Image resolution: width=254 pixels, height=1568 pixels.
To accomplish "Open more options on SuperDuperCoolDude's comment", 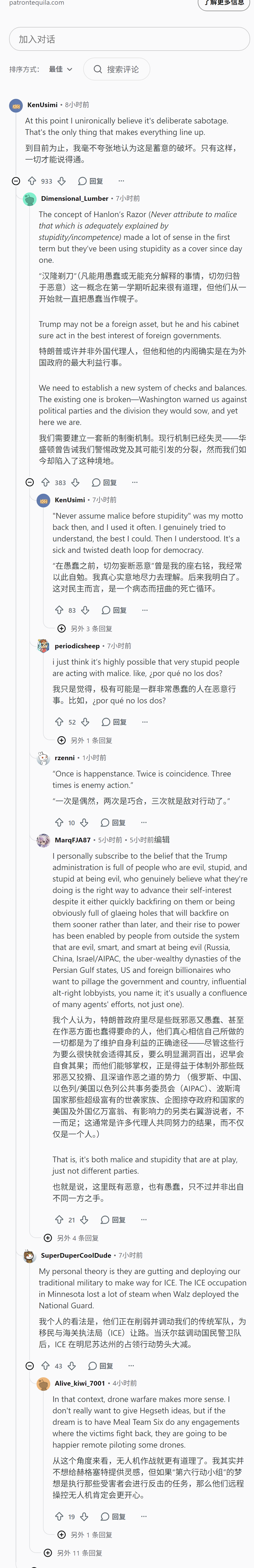I will 131,1365.
